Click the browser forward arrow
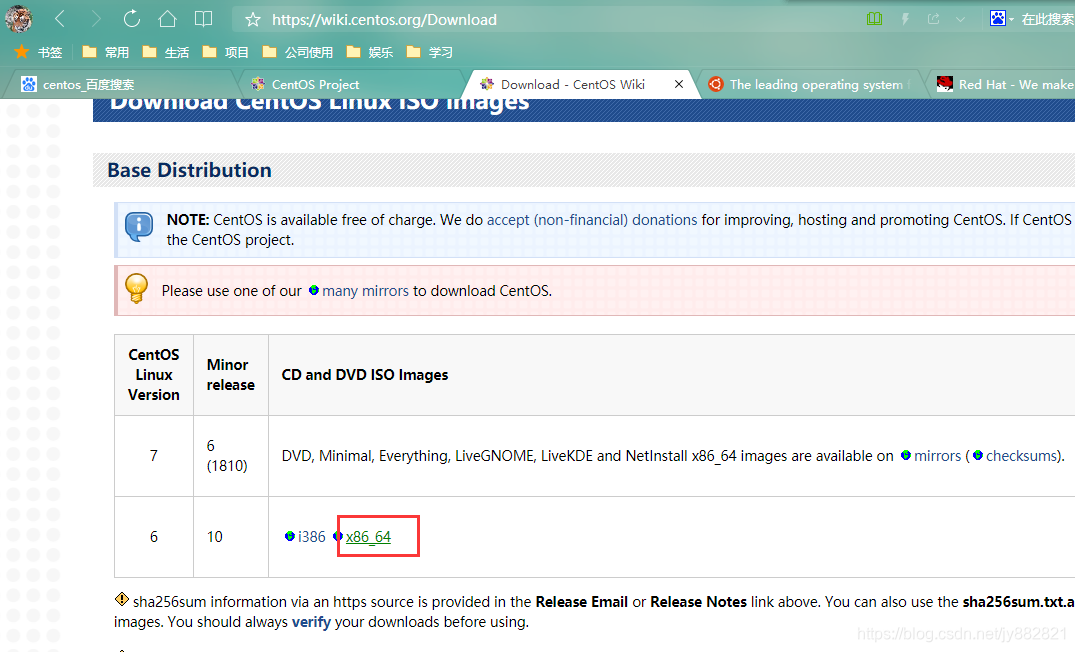1075x652 pixels. pos(96,19)
